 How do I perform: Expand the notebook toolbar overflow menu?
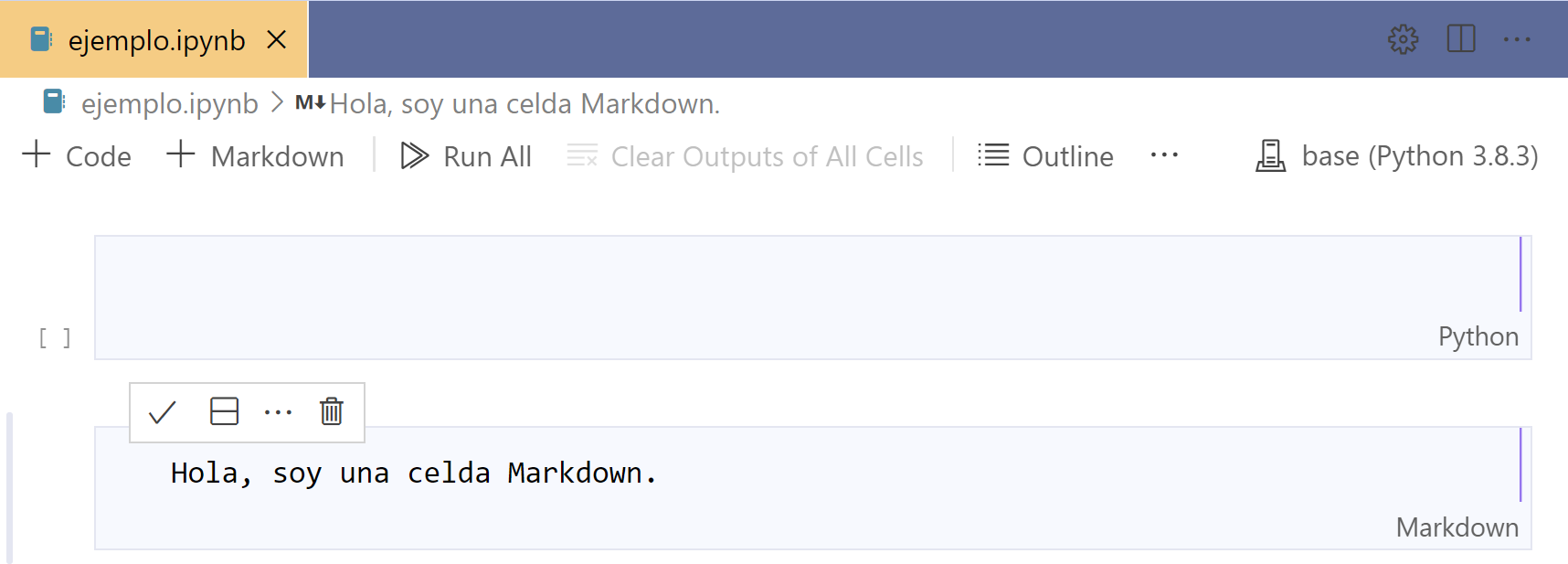[x=1163, y=155]
